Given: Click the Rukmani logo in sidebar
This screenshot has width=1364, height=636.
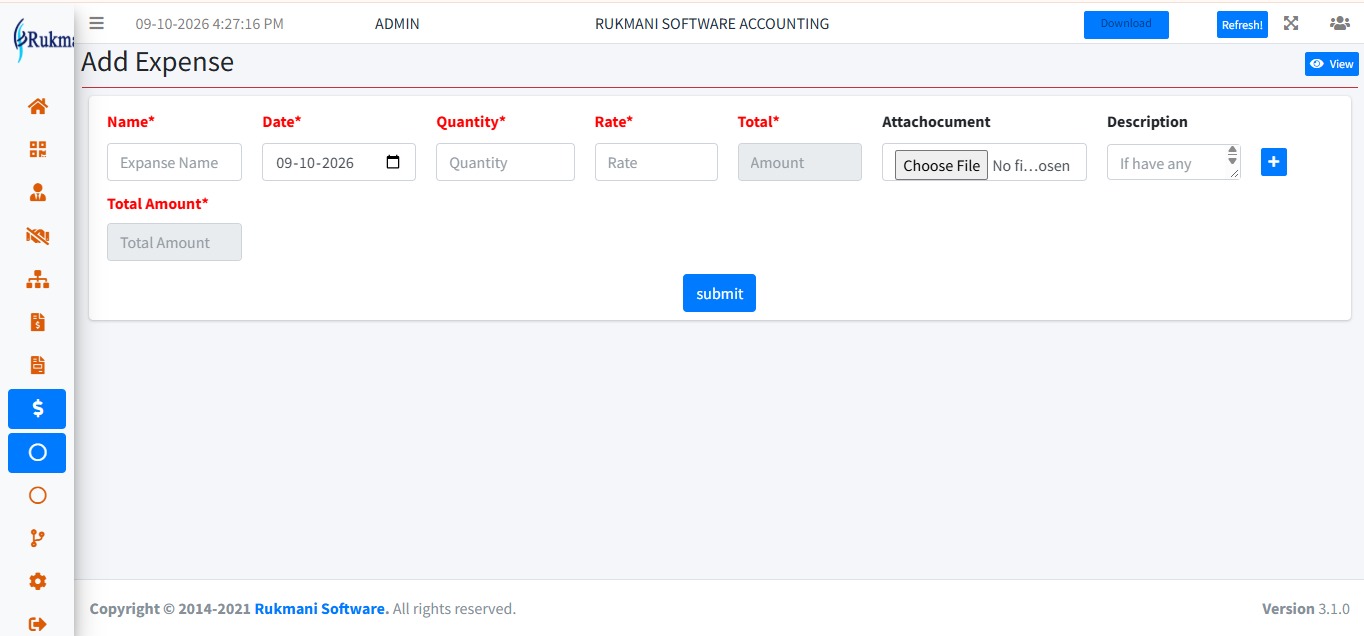Looking at the screenshot, I should (42, 42).
